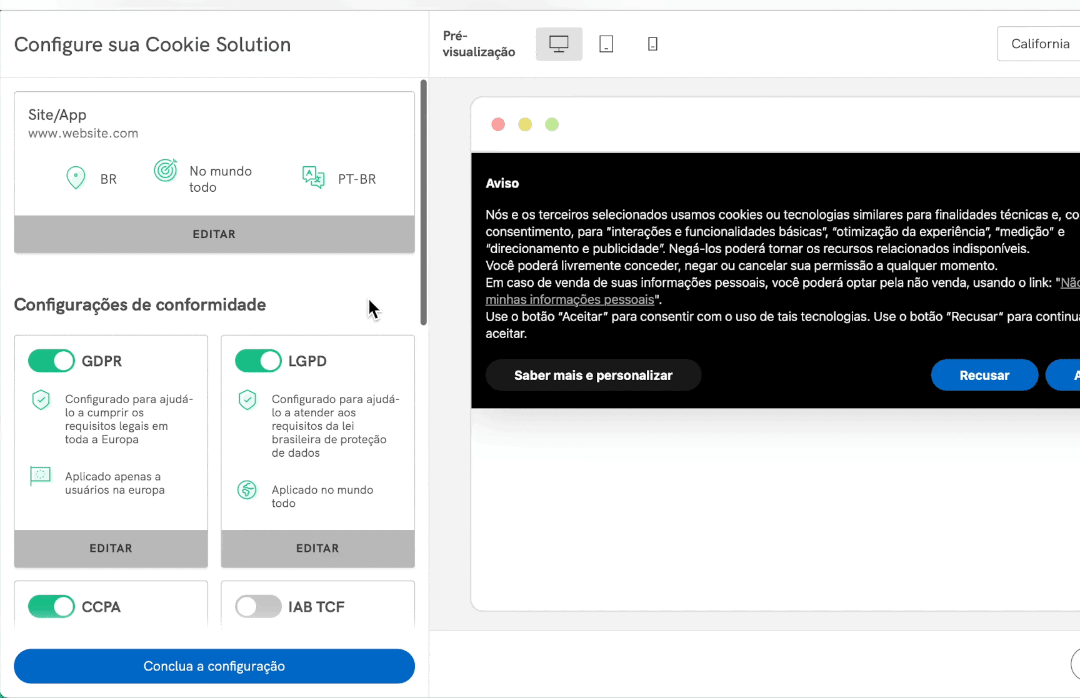Select the desktop preview icon

pos(559,44)
